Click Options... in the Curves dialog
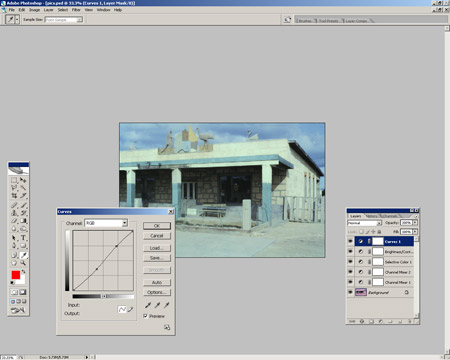This screenshot has height=360, width=450. (157, 292)
